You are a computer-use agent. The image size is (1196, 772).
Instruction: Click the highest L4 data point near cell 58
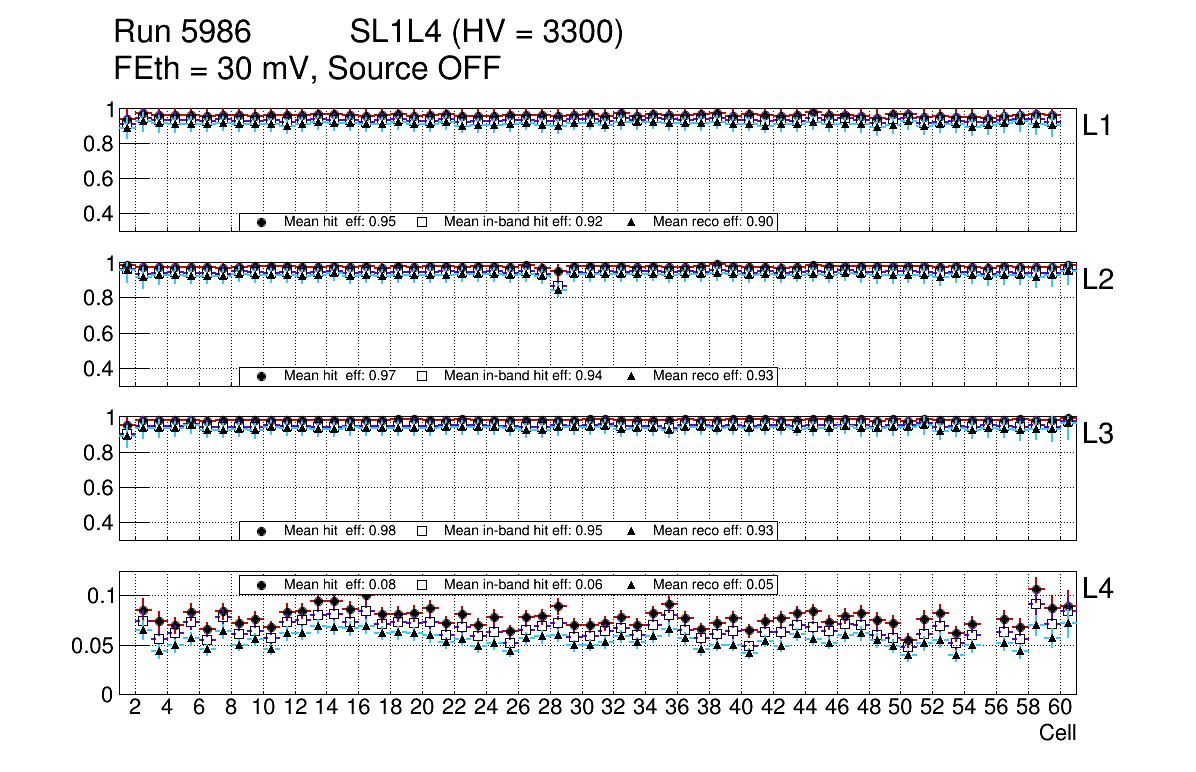click(x=1036, y=589)
